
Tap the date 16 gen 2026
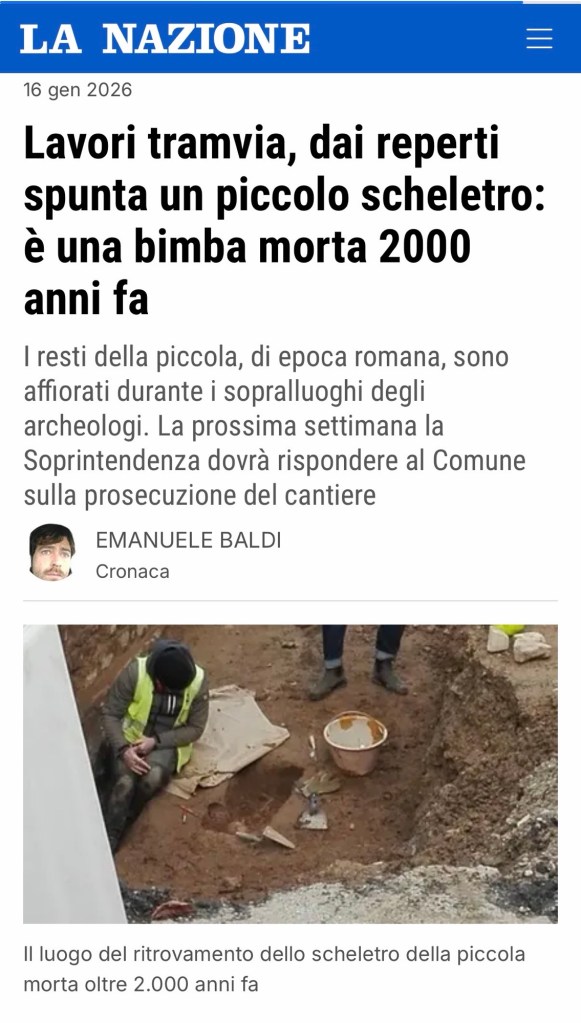(x=78, y=89)
